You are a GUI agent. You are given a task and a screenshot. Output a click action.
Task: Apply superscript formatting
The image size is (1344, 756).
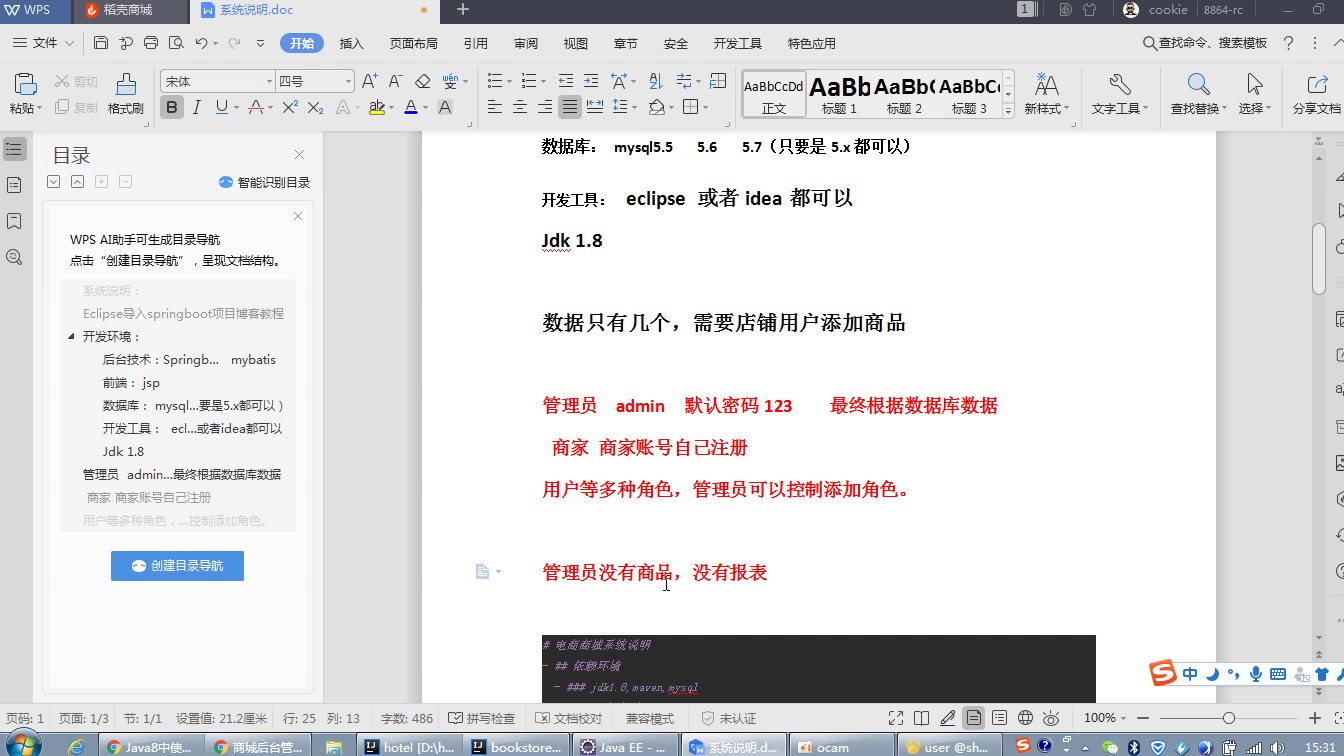[x=290, y=107]
